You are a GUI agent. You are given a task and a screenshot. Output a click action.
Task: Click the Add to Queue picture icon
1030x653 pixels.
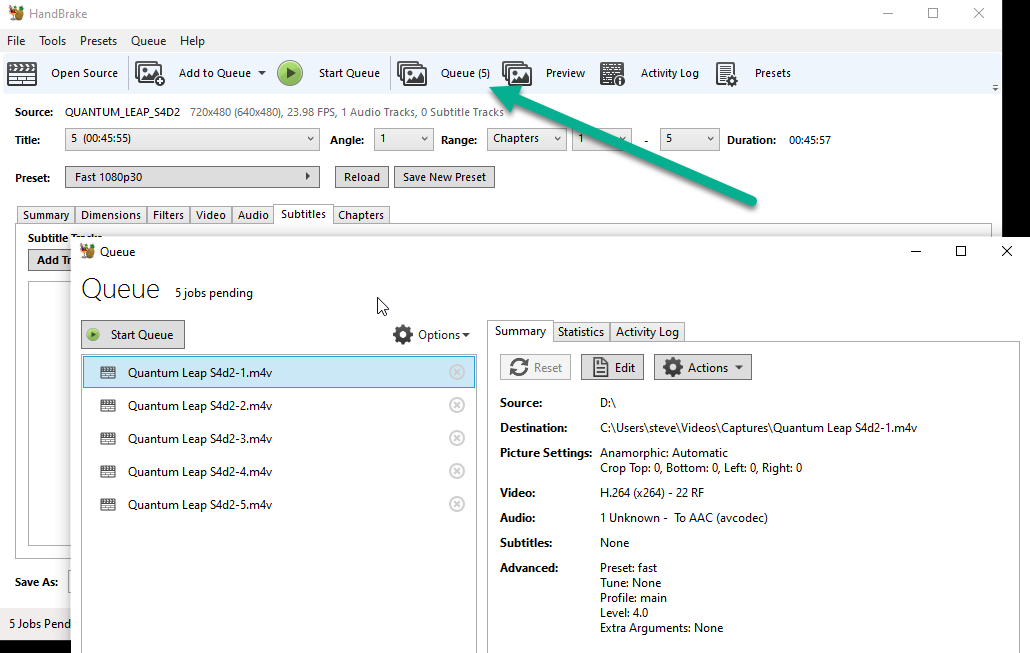point(150,73)
